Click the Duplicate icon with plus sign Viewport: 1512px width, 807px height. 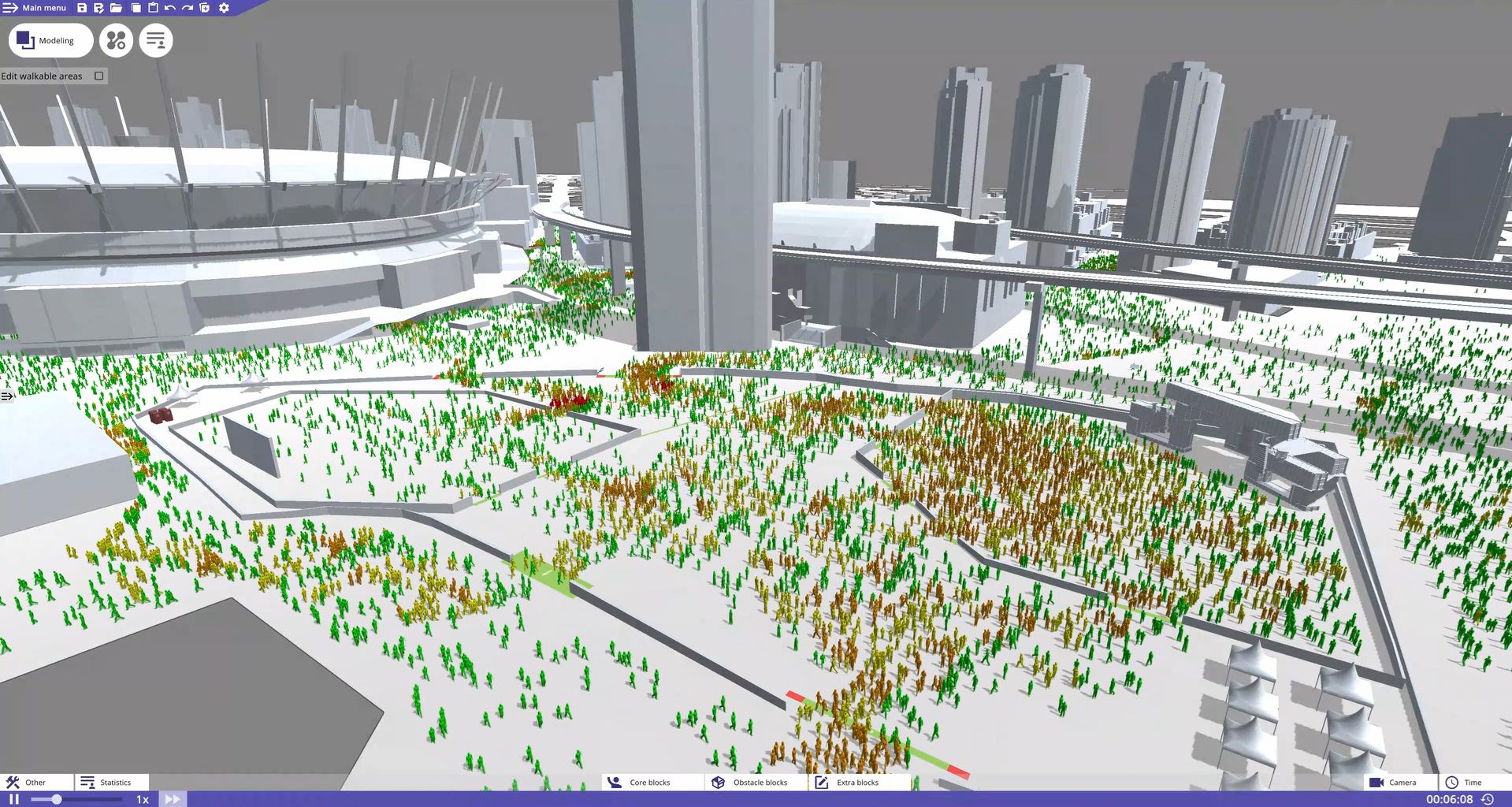pos(205,8)
